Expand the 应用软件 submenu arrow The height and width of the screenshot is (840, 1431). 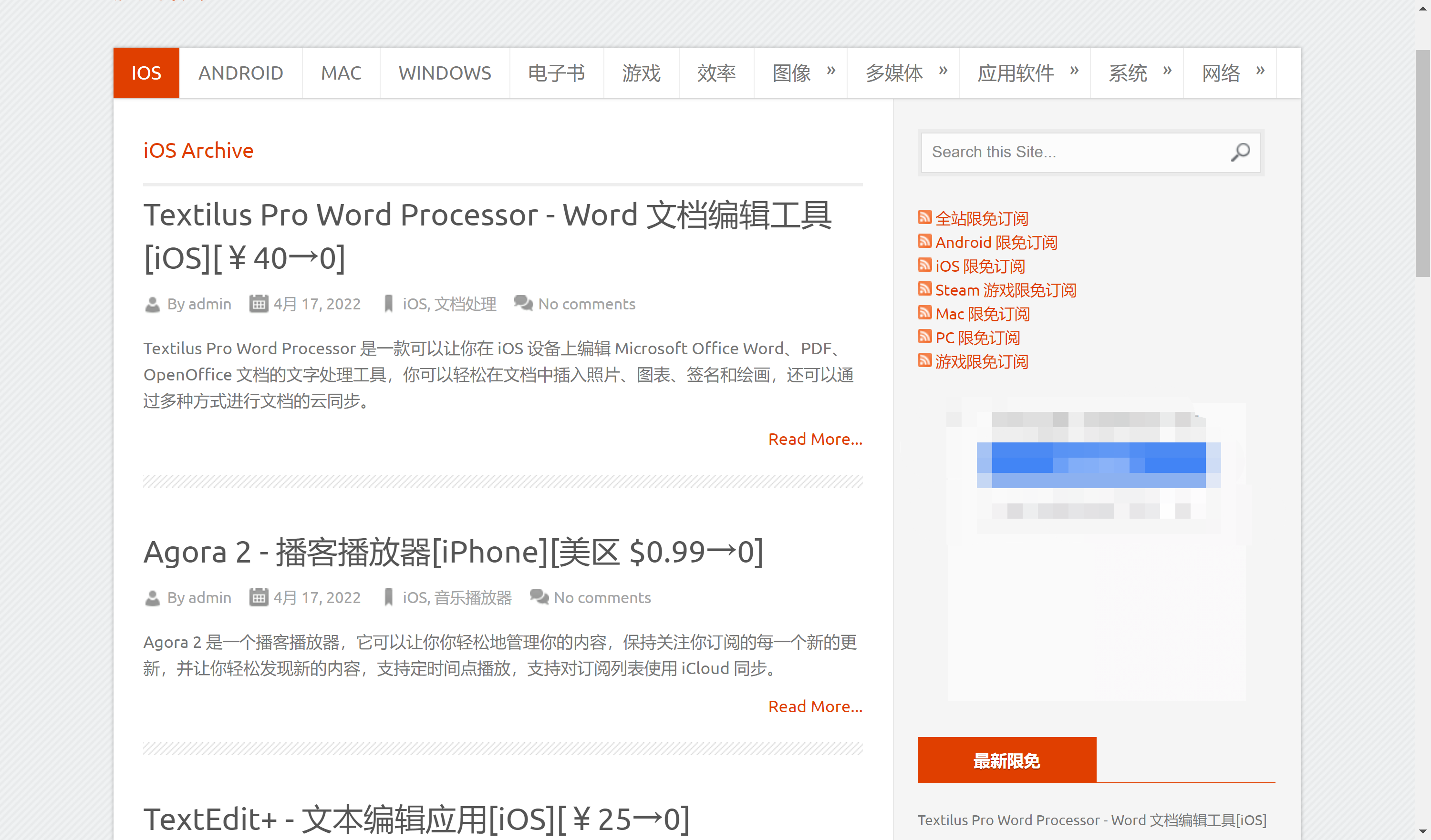[1074, 71]
